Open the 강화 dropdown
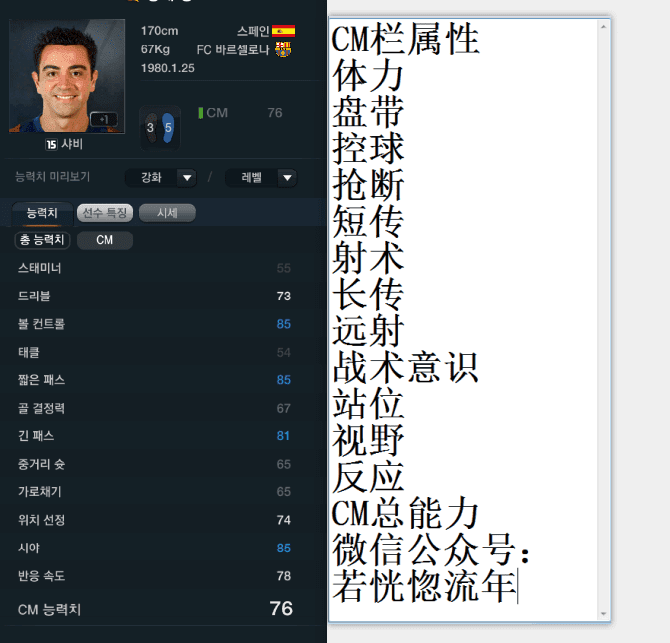 (161, 178)
